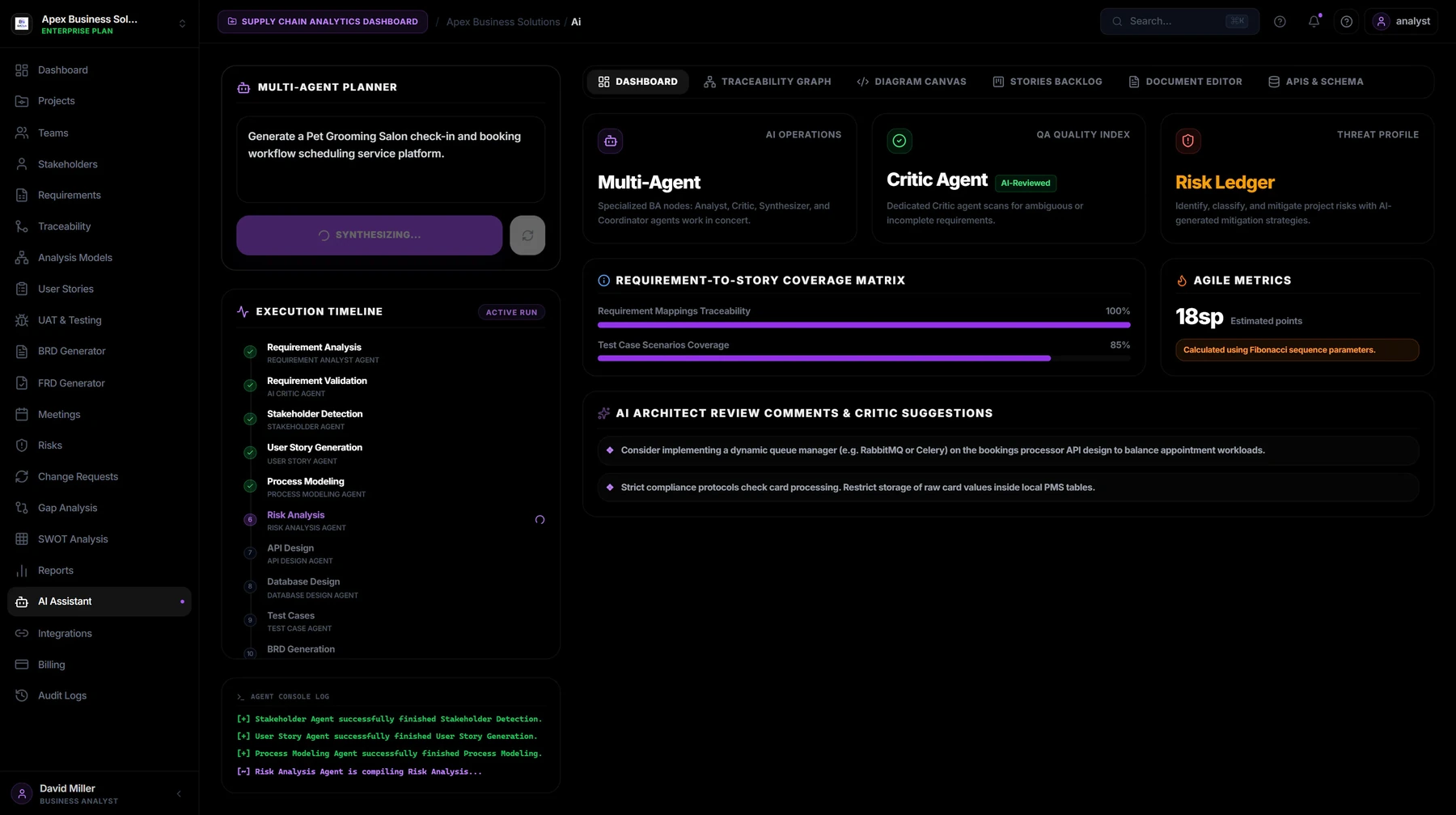
Task: Open Dashboard from the sidebar
Action: [99, 70]
